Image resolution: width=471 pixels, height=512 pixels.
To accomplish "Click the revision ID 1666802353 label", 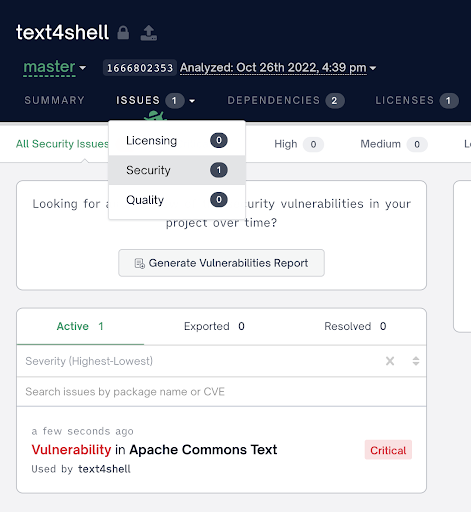I will (140, 68).
